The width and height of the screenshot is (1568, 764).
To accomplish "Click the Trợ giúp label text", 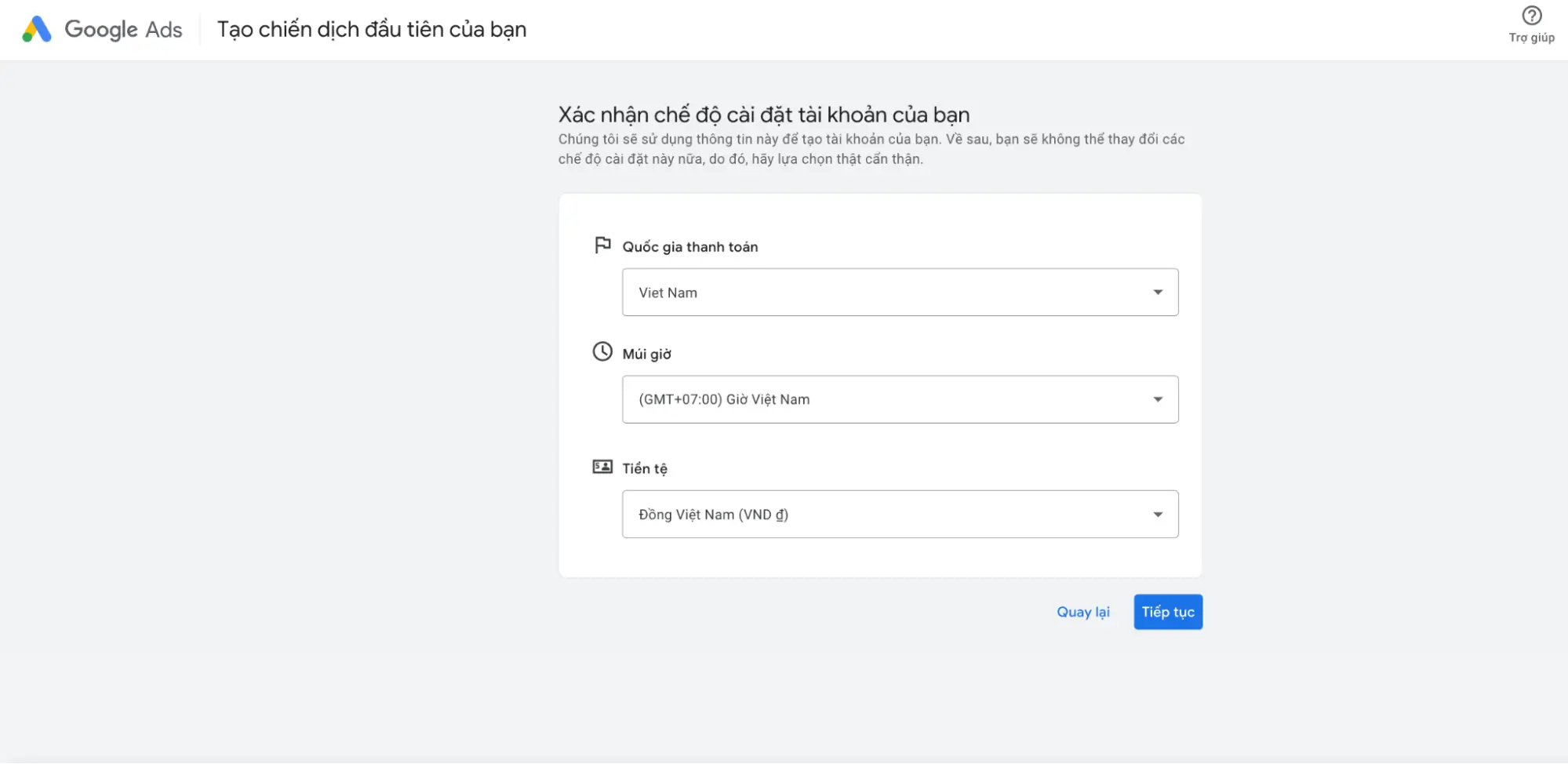I will tap(1531, 38).
